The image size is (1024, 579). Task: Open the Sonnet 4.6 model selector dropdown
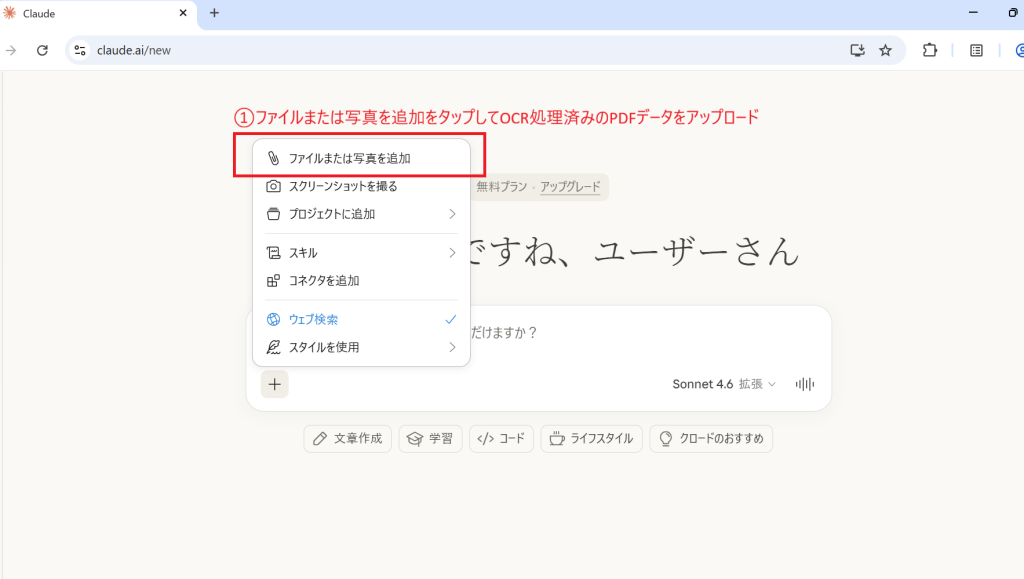(725, 384)
